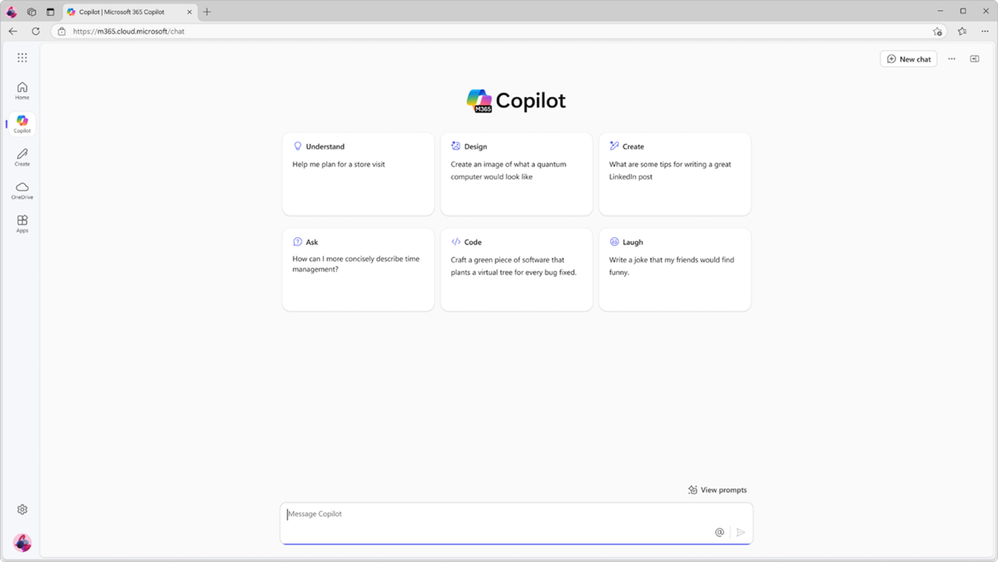Open Create in the left sidebar
Screen dimensions: 998x562
[x=22, y=157]
